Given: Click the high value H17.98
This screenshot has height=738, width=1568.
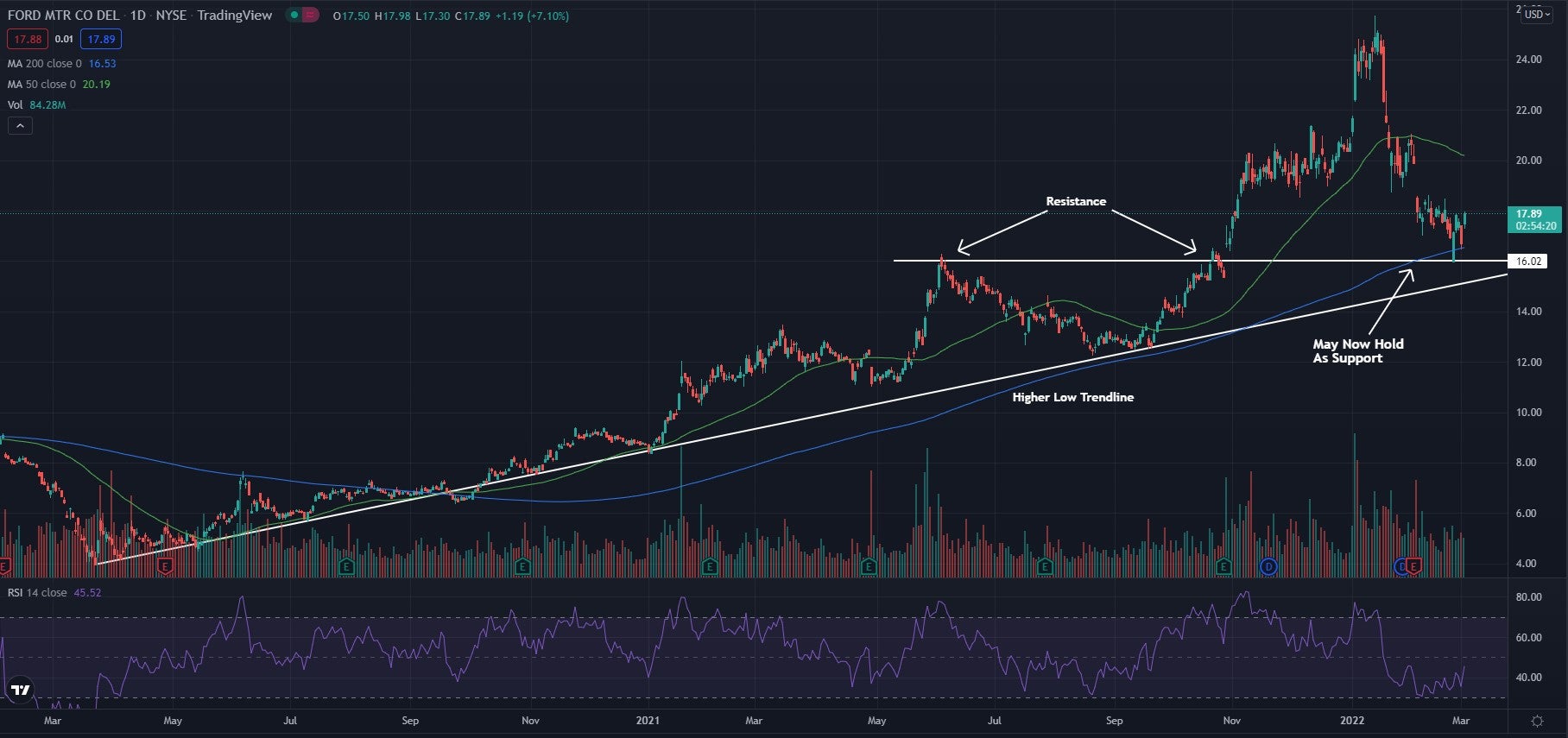Looking at the screenshot, I should (x=392, y=16).
